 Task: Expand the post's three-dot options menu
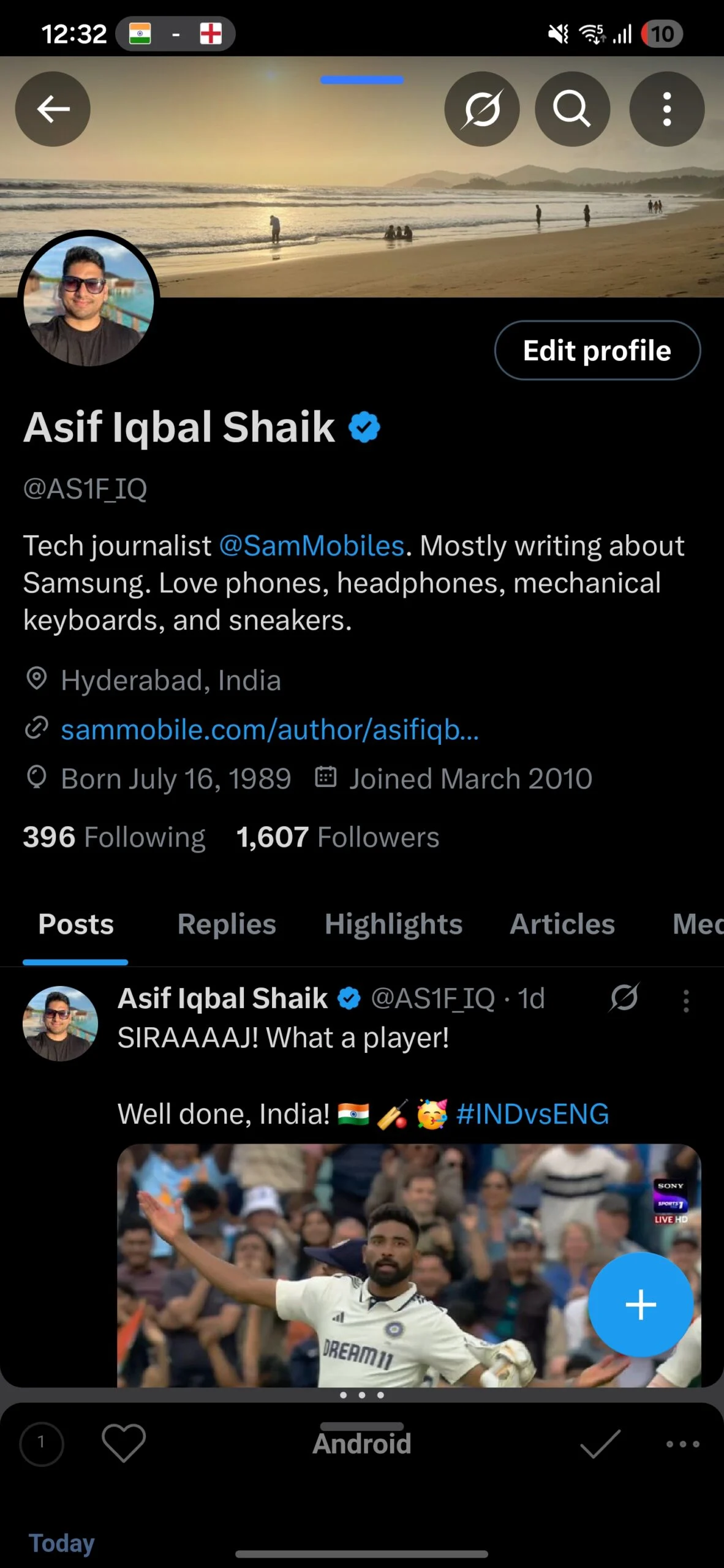coord(686,1001)
